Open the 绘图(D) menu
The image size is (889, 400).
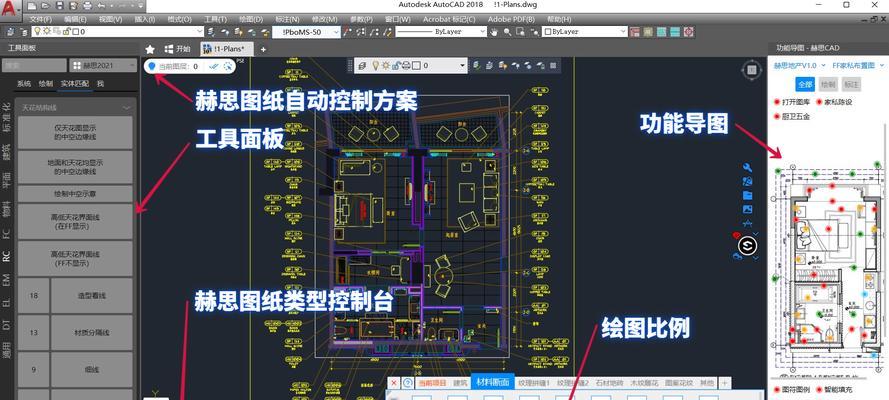(x=251, y=19)
